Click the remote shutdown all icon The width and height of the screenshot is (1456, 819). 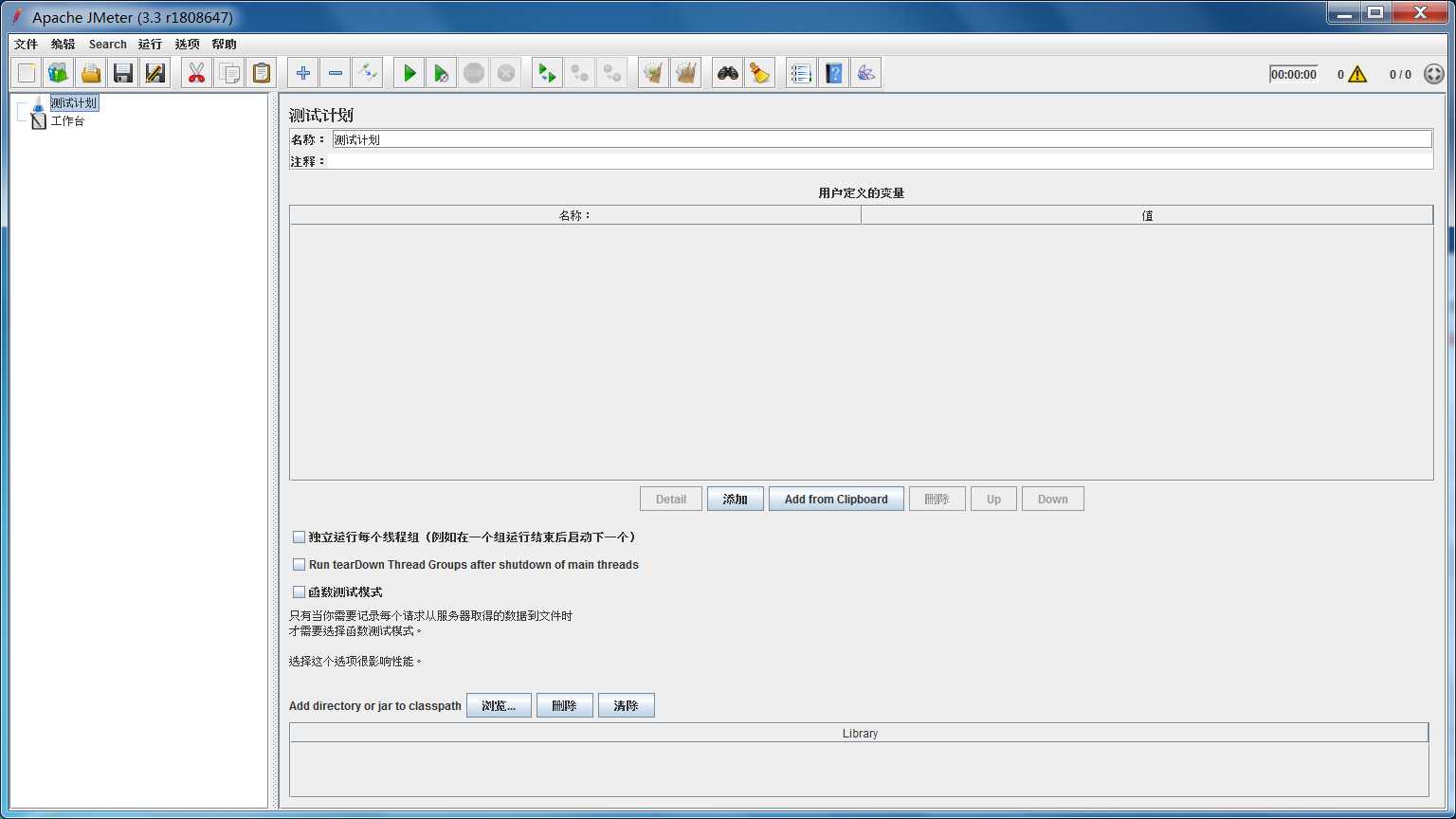coord(611,73)
